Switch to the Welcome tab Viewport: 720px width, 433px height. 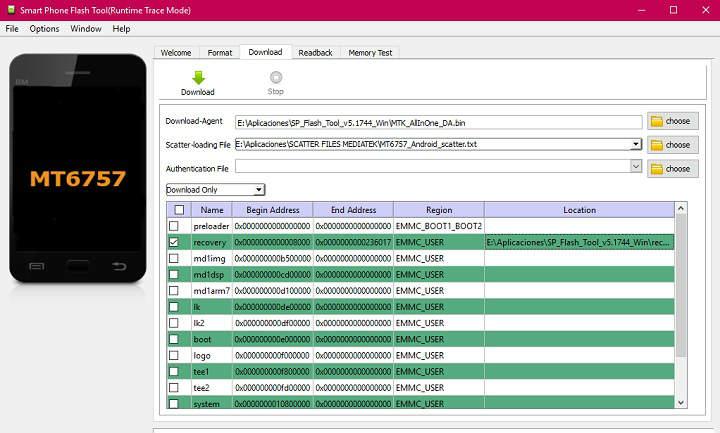(x=176, y=53)
